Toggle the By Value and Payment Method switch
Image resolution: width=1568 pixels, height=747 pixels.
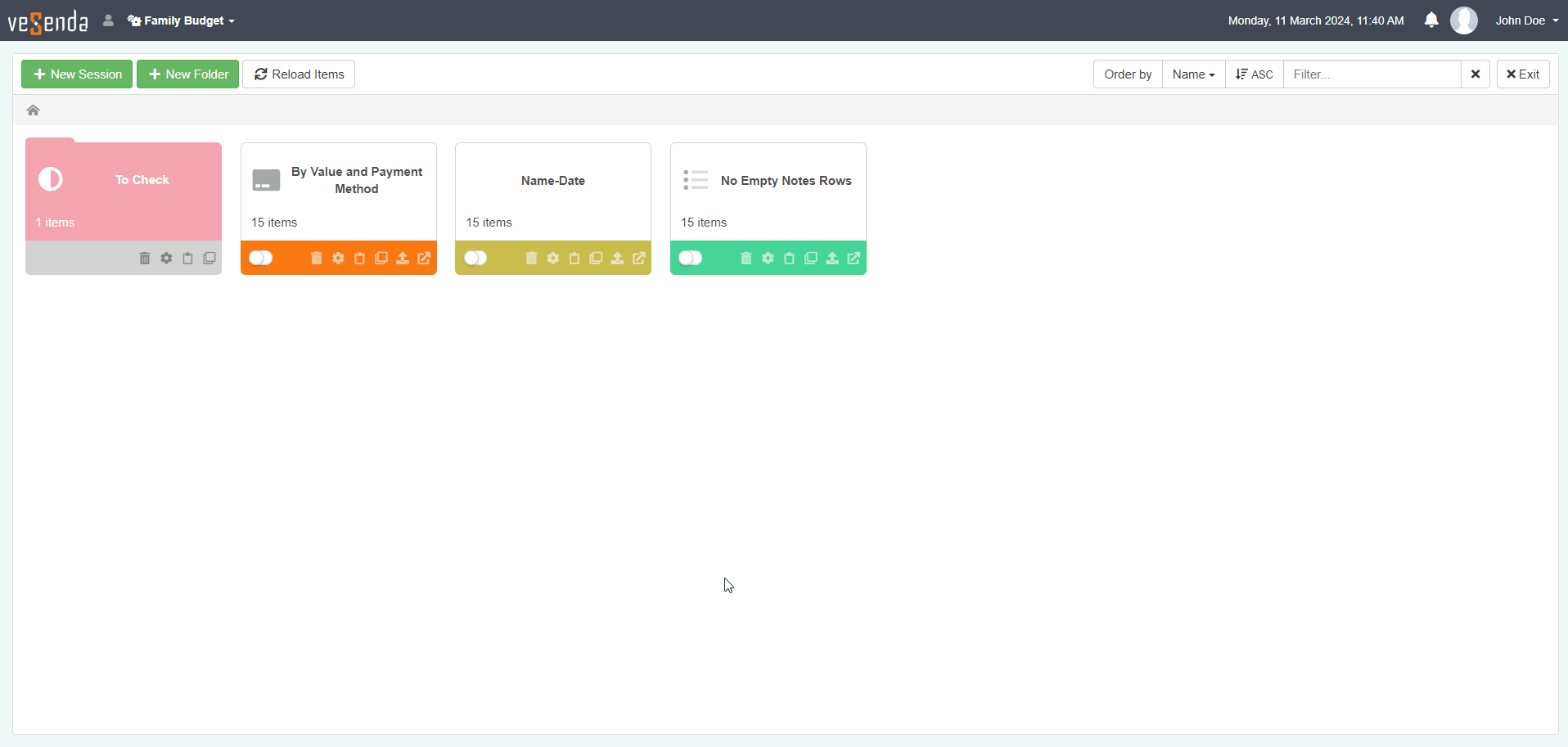[261, 259]
